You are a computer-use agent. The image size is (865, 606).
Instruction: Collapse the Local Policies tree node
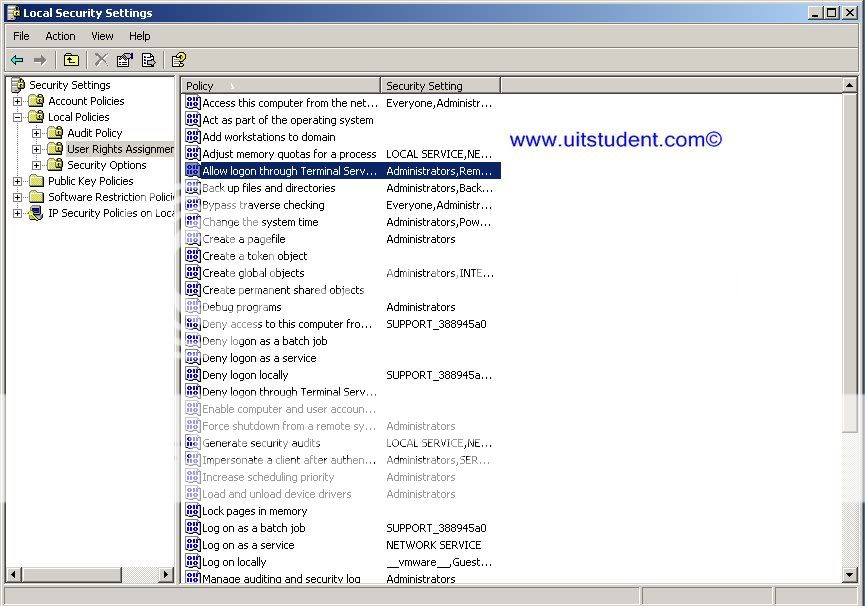[x=17, y=117]
